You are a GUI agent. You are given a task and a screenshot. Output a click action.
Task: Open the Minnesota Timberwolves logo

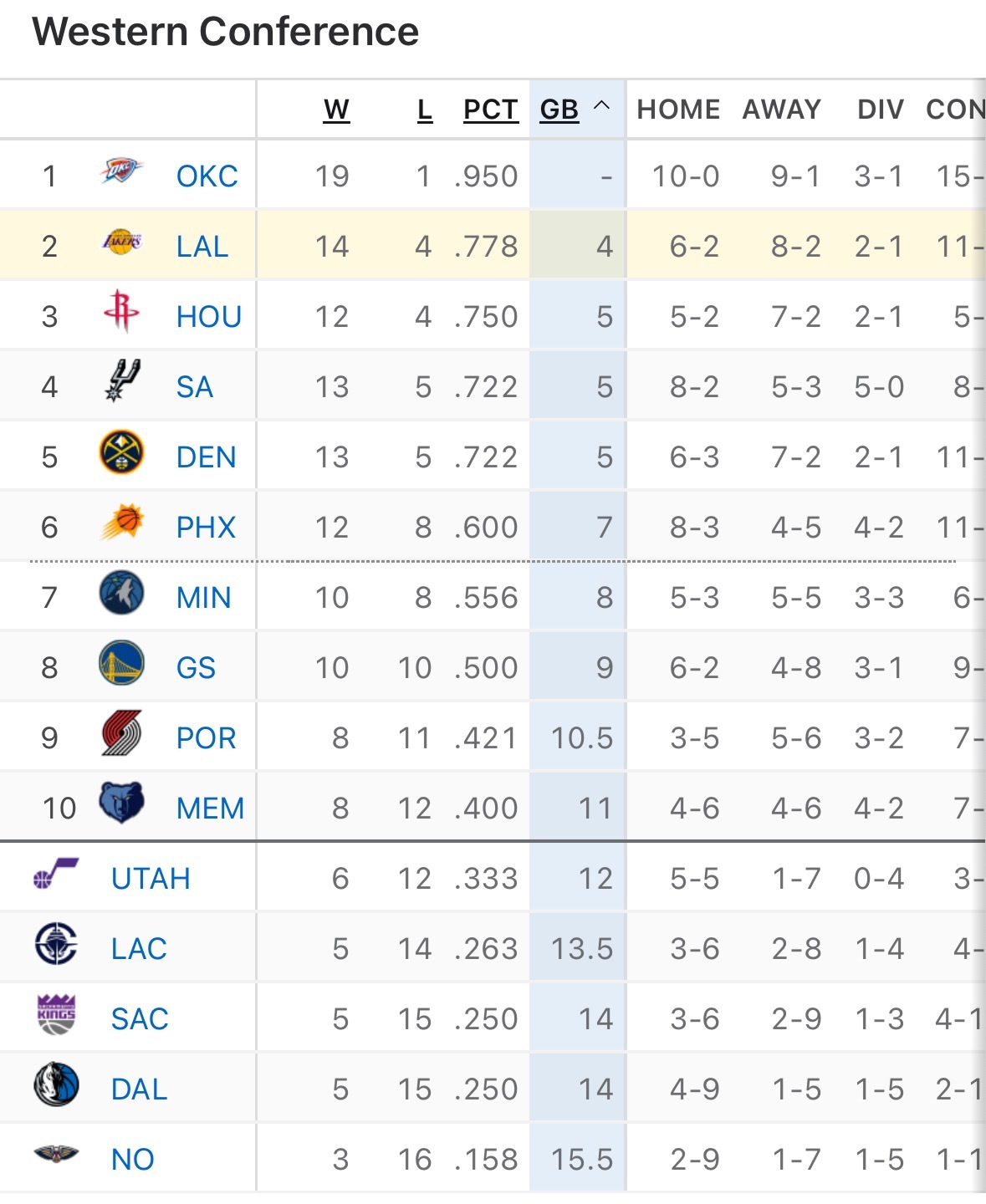(x=121, y=594)
